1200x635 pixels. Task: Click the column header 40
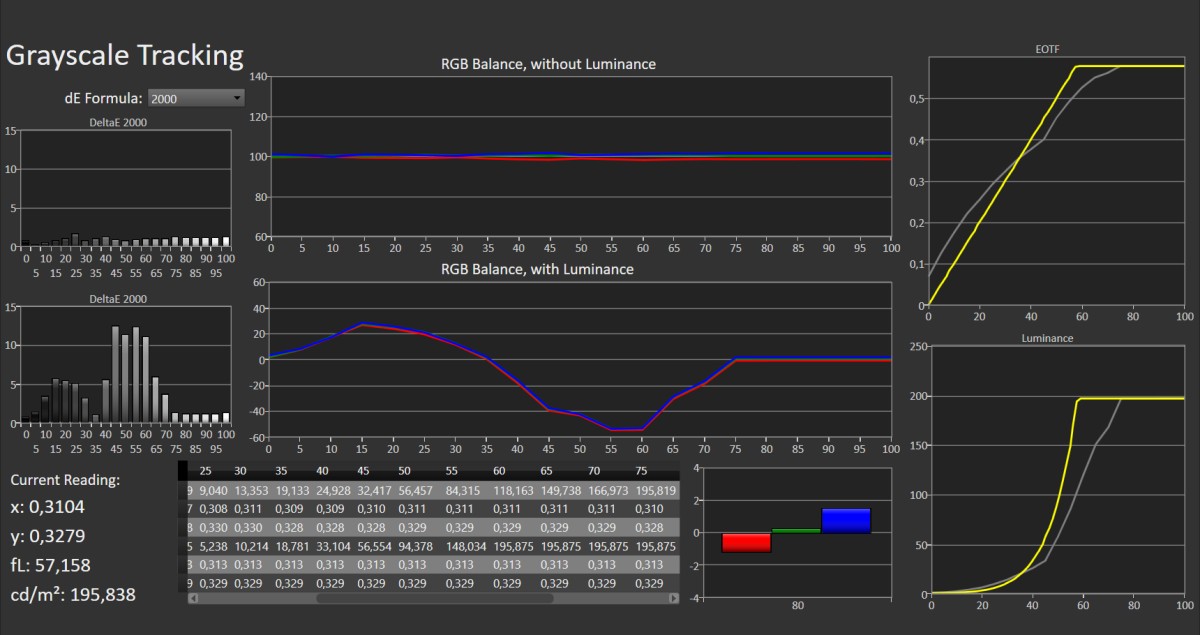pos(322,471)
